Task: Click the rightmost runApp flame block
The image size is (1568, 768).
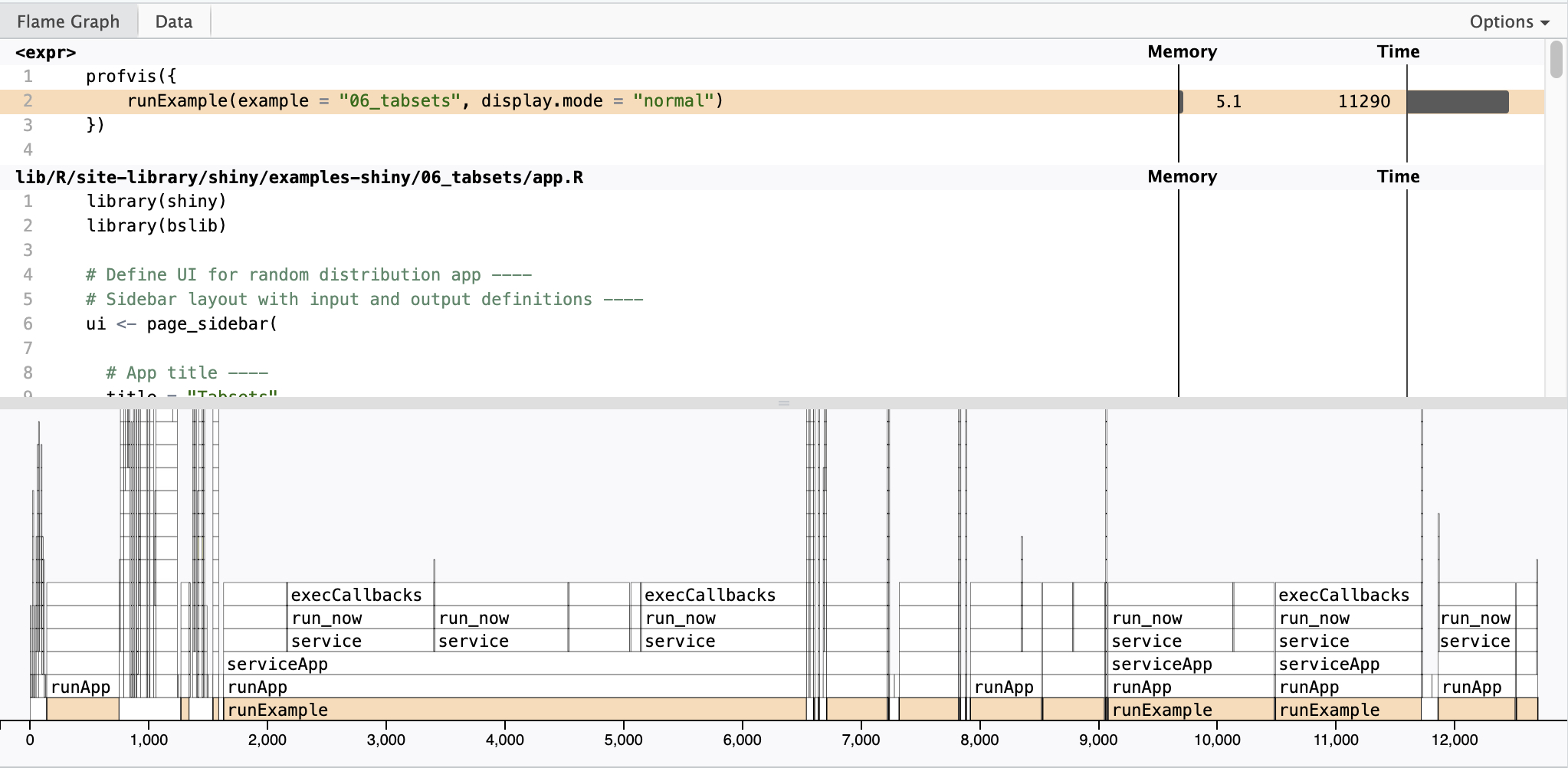Action: (x=1472, y=687)
